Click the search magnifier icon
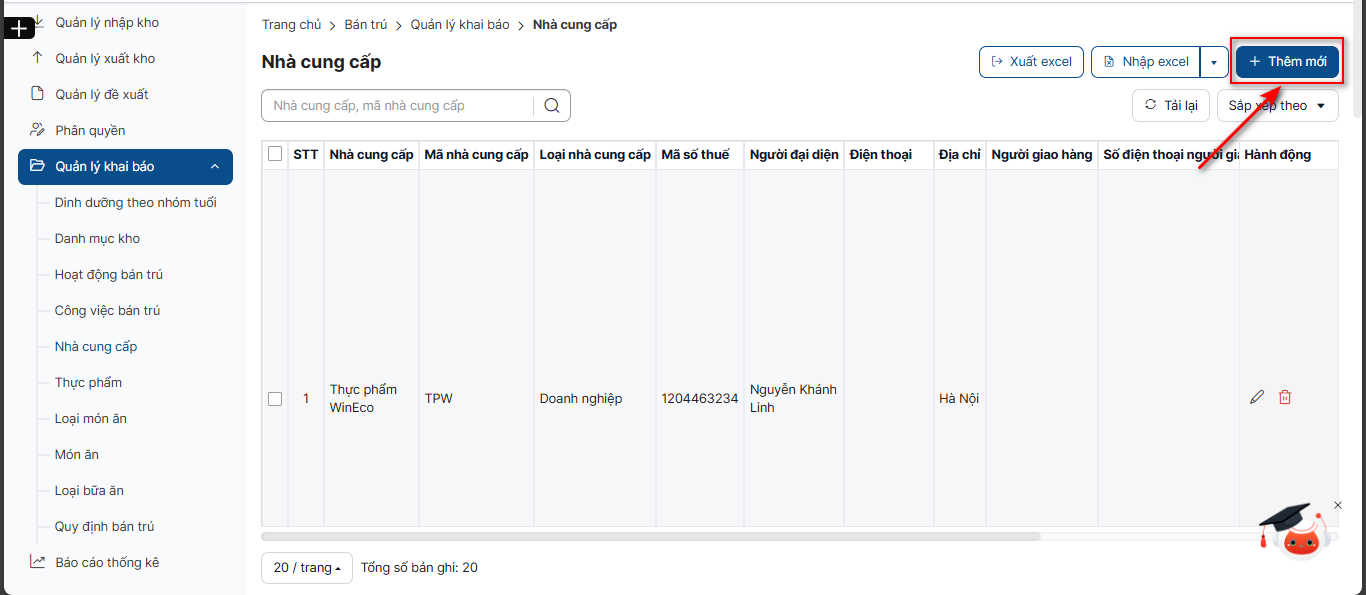Image resolution: width=1366 pixels, height=595 pixels. [552, 106]
